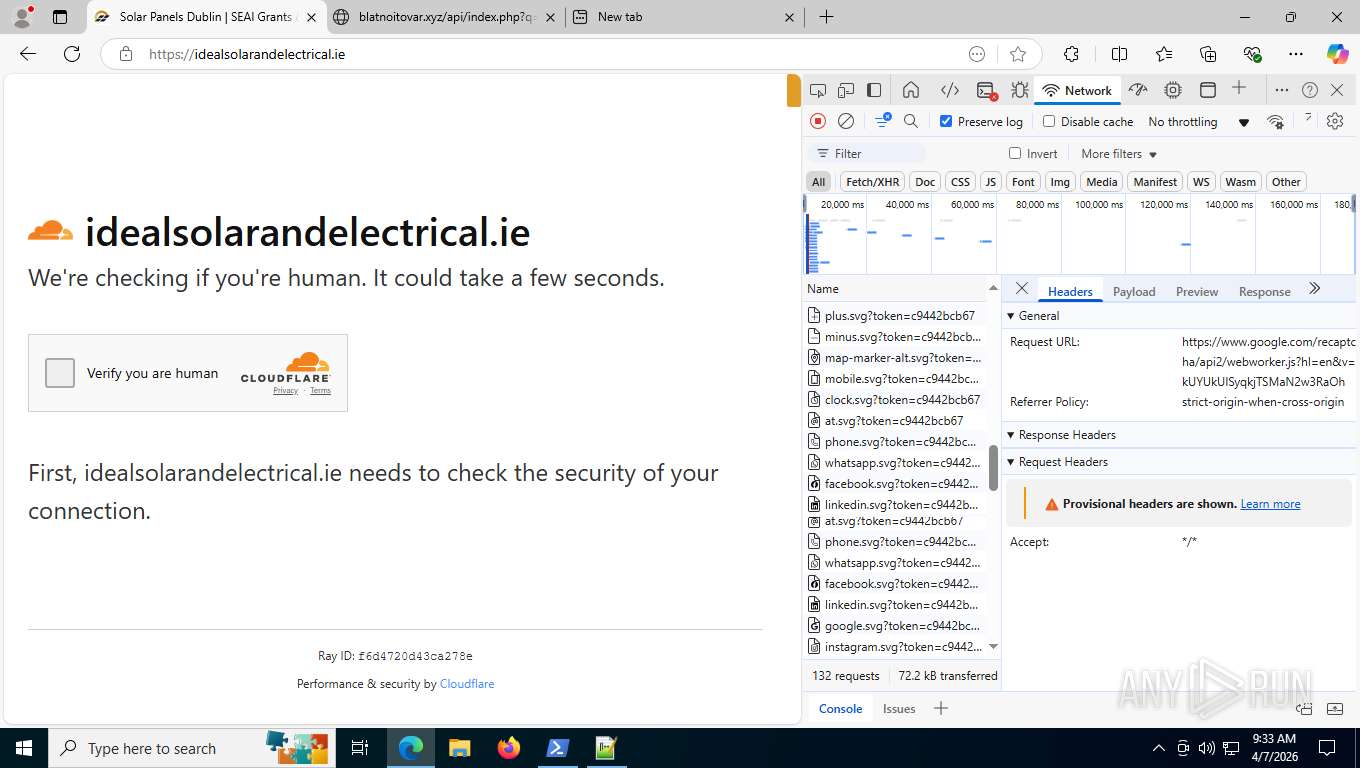Viewport: 1360px width, 768px height.
Task: Click the network request list scrollbar thumb
Action: (993, 468)
